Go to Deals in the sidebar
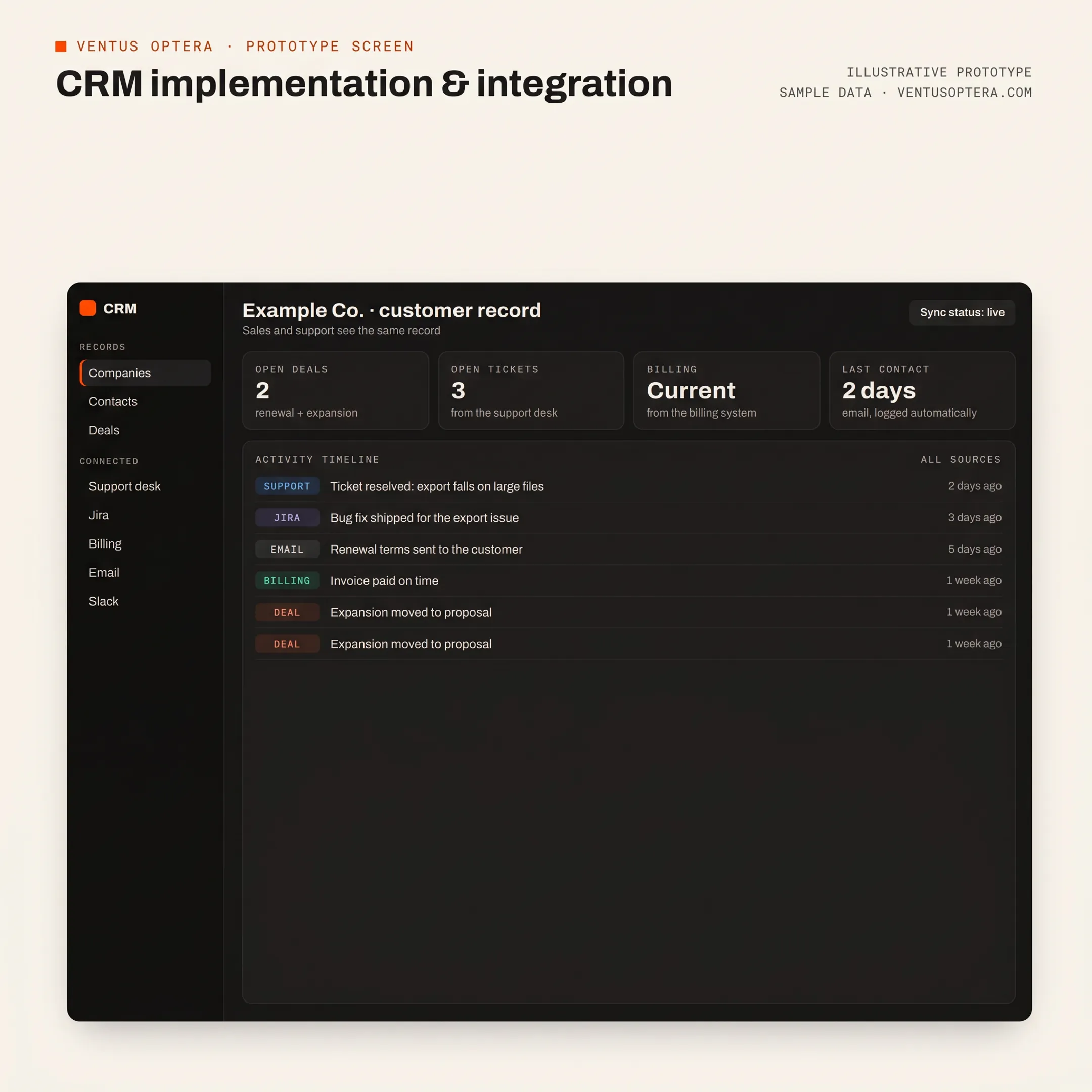1092x1092 pixels. 104,430
